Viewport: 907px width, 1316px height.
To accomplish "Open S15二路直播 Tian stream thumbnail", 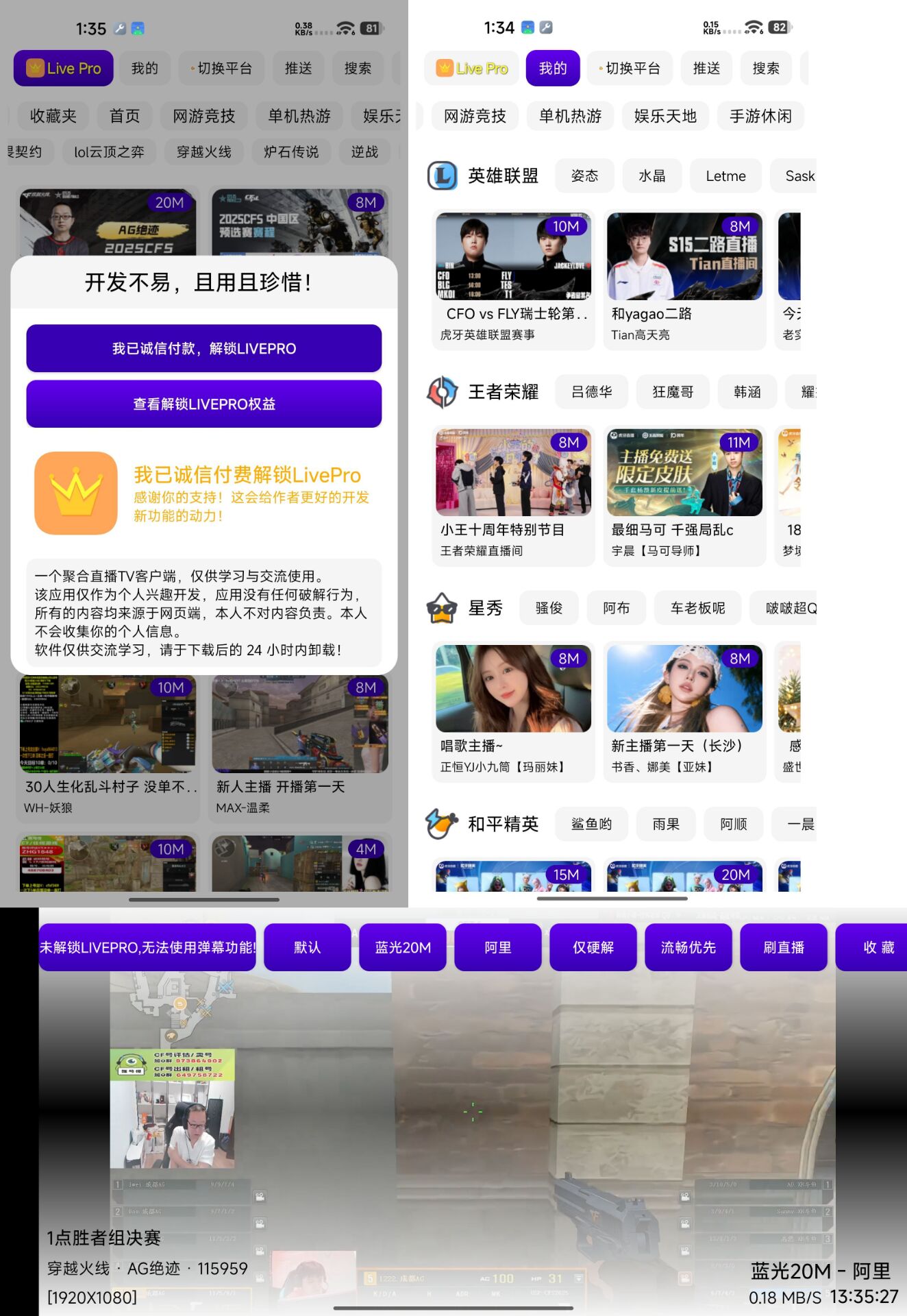I will 684,256.
